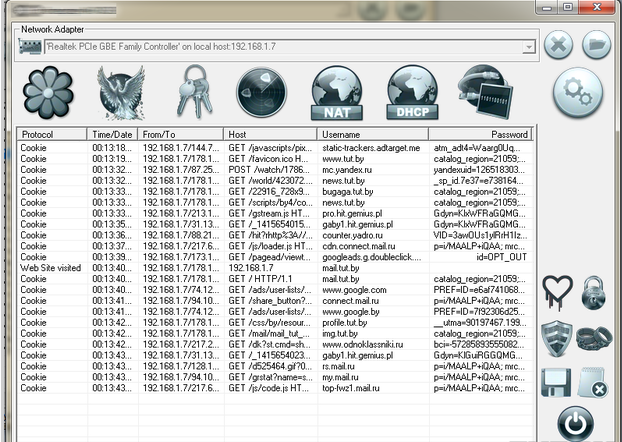Toggle sniffing with the power button
This screenshot has width=622, height=442.
point(577,423)
